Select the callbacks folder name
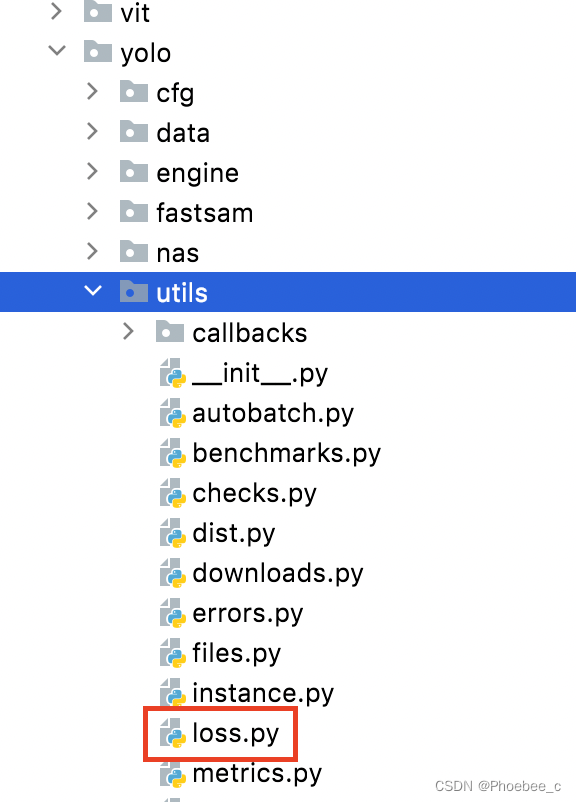This screenshot has height=802, width=576. [x=250, y=333]
